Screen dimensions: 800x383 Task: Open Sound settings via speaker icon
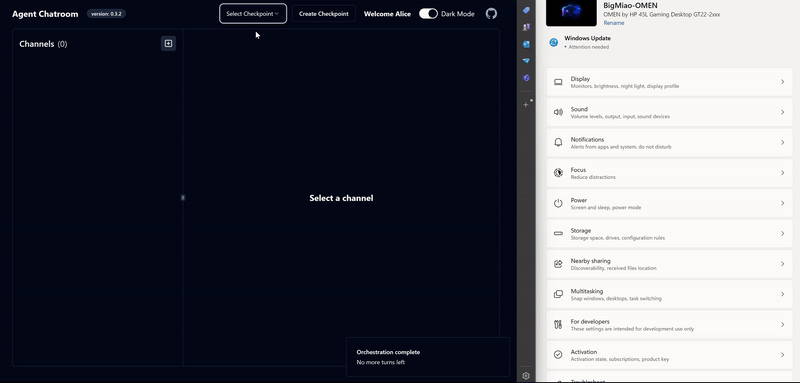tap(558, 112)
